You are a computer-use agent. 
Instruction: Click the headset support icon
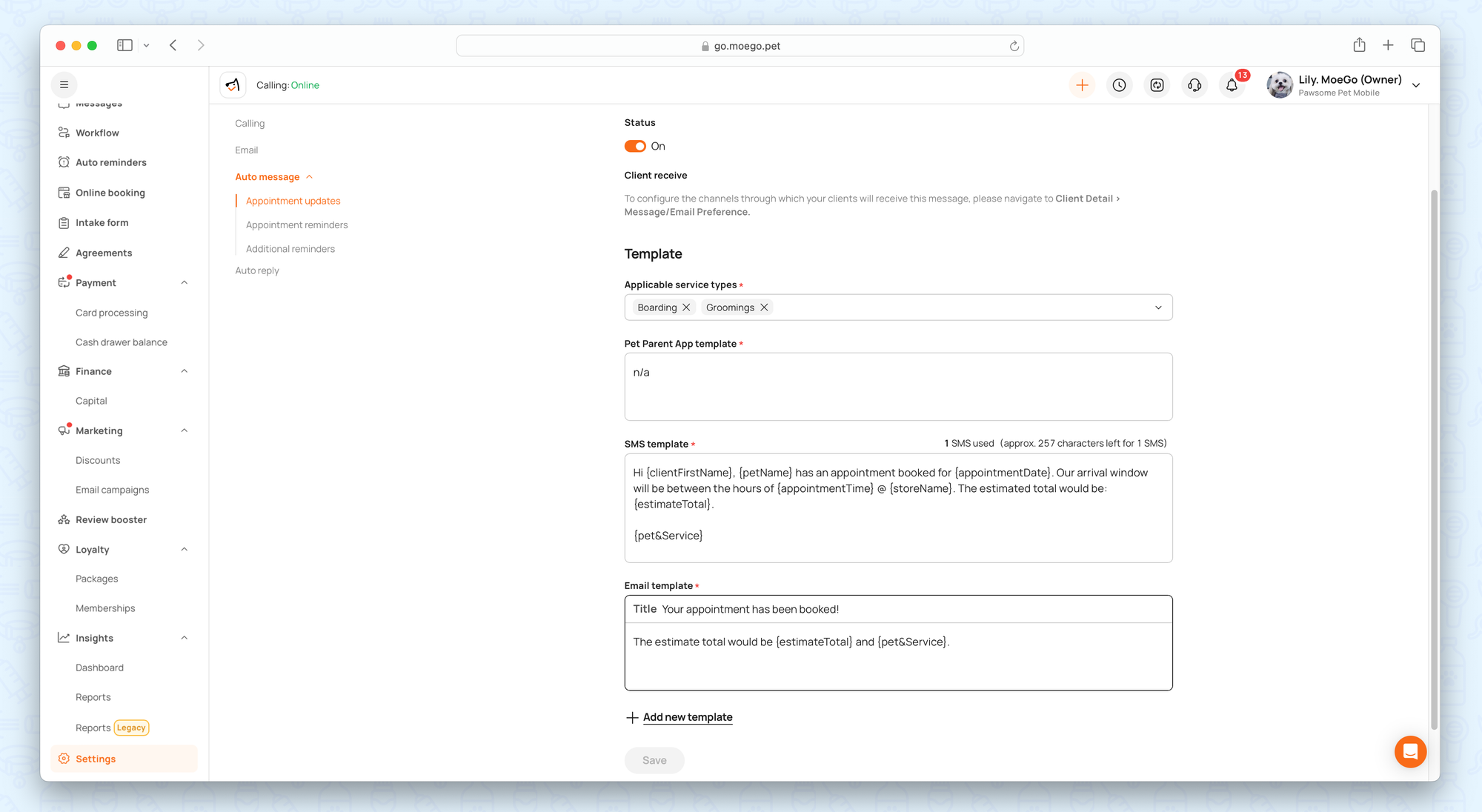tap(1194, 85)
